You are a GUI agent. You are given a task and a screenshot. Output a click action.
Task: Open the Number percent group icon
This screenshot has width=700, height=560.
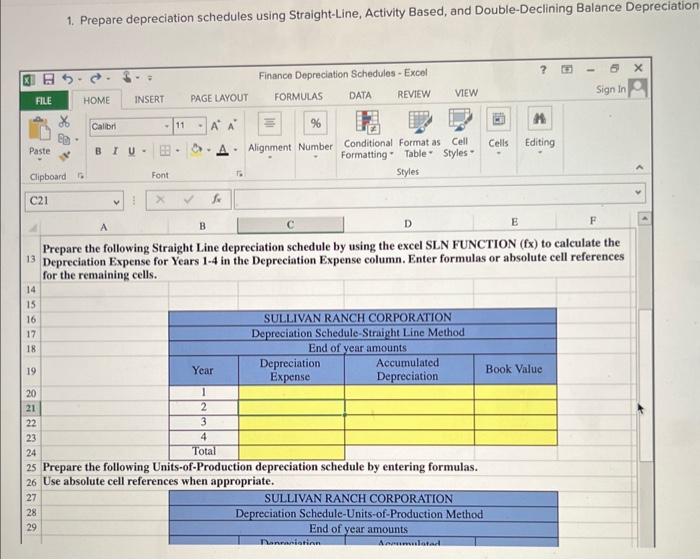coord(316,123)
